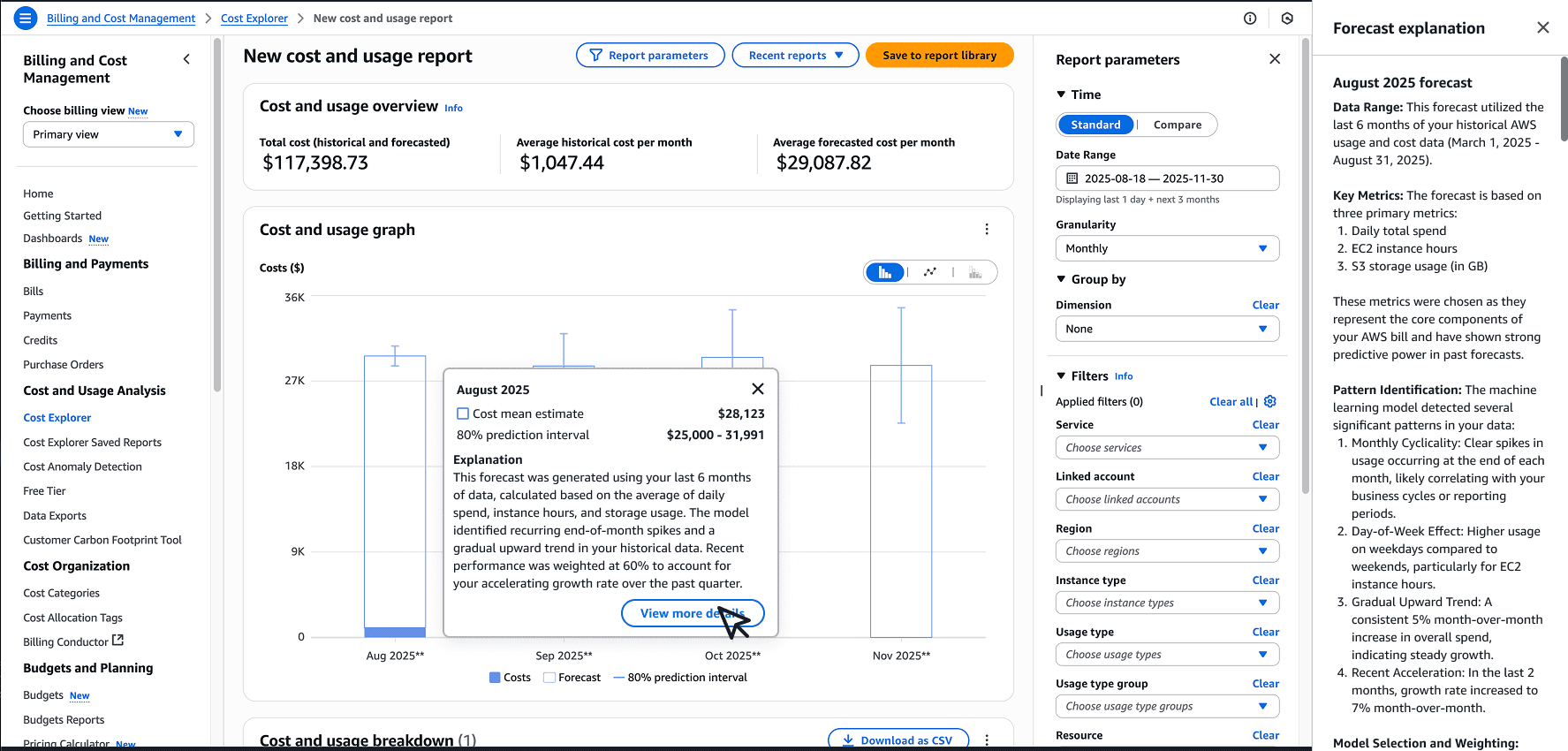Open filter settings gear icon
1568x751 pixels.
click(1270, 401)
